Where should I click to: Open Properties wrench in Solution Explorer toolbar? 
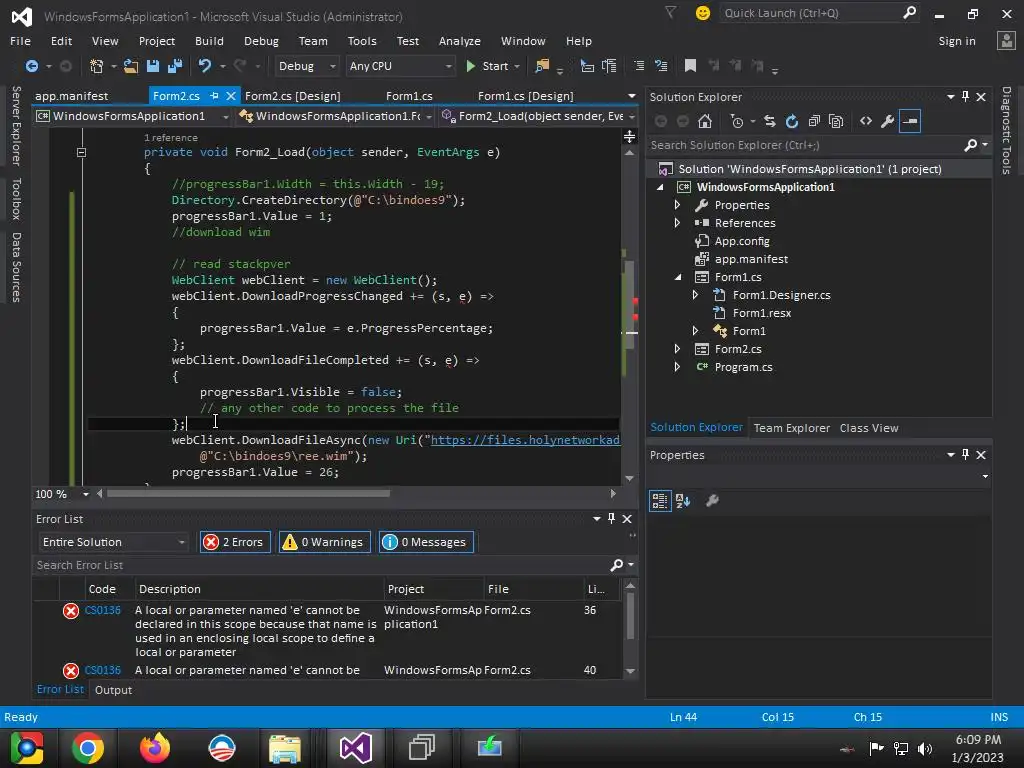[888, 121]
